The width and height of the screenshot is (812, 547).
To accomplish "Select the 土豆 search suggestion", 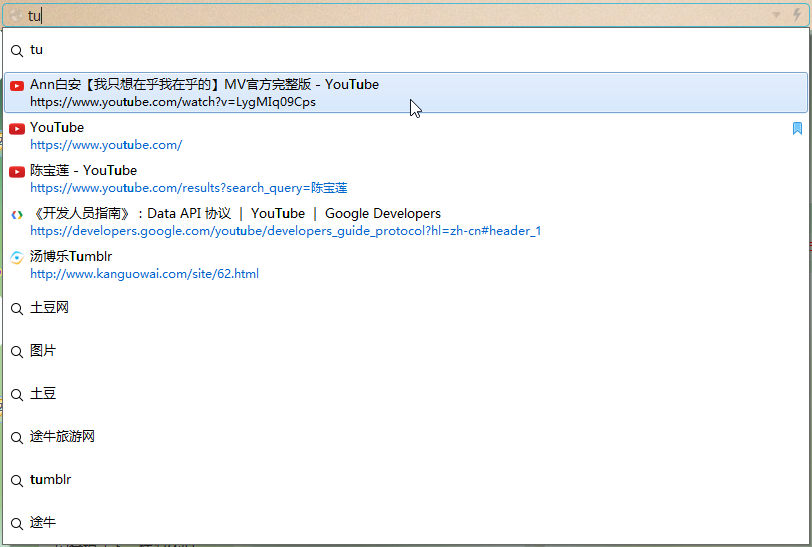I will tap(405, 394).
